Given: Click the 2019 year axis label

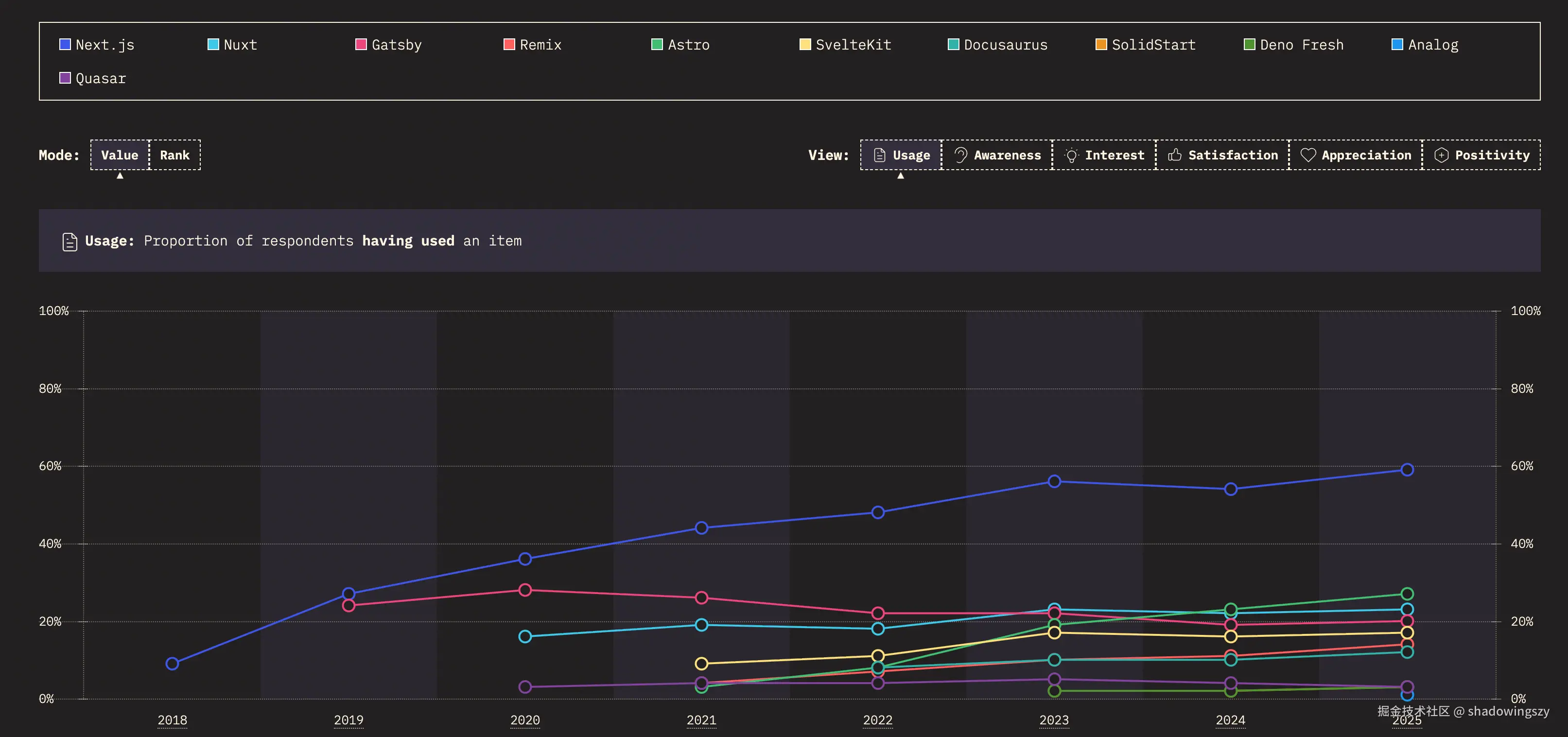Looking at the screenshot, I should 348,720.
